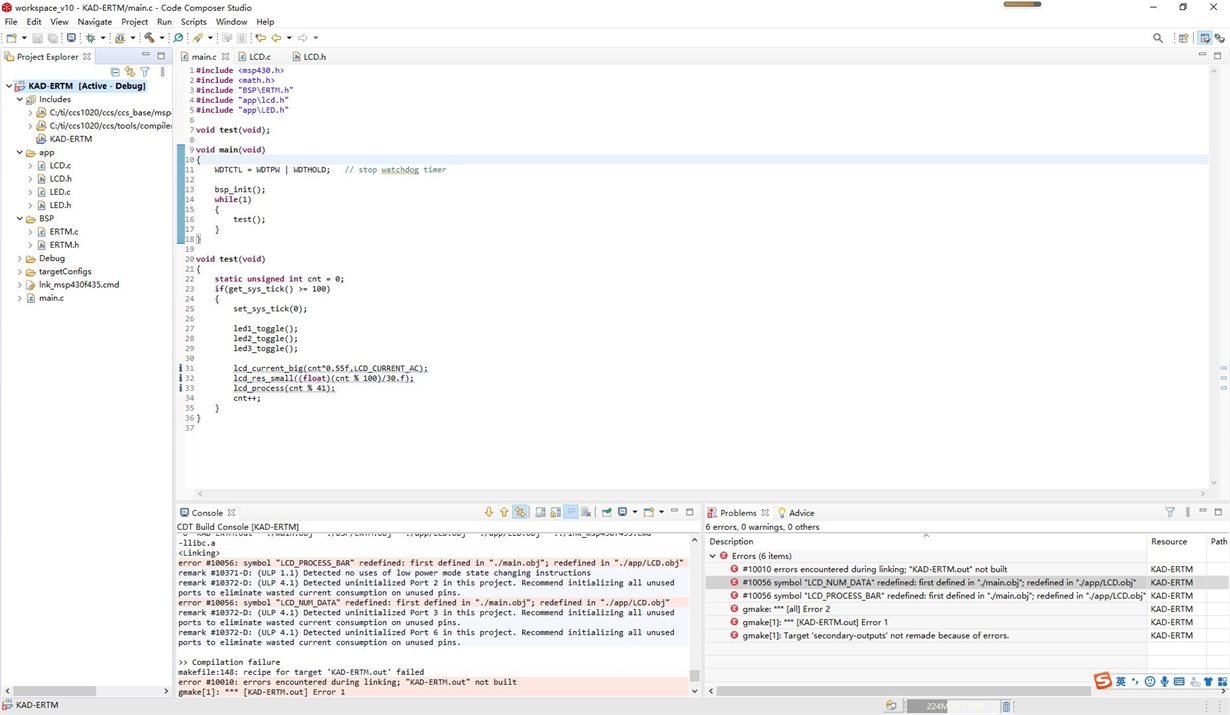1230x715 pixels.
Task: Select ERTM.c in the Project Explorer
Action: (63, 231)
